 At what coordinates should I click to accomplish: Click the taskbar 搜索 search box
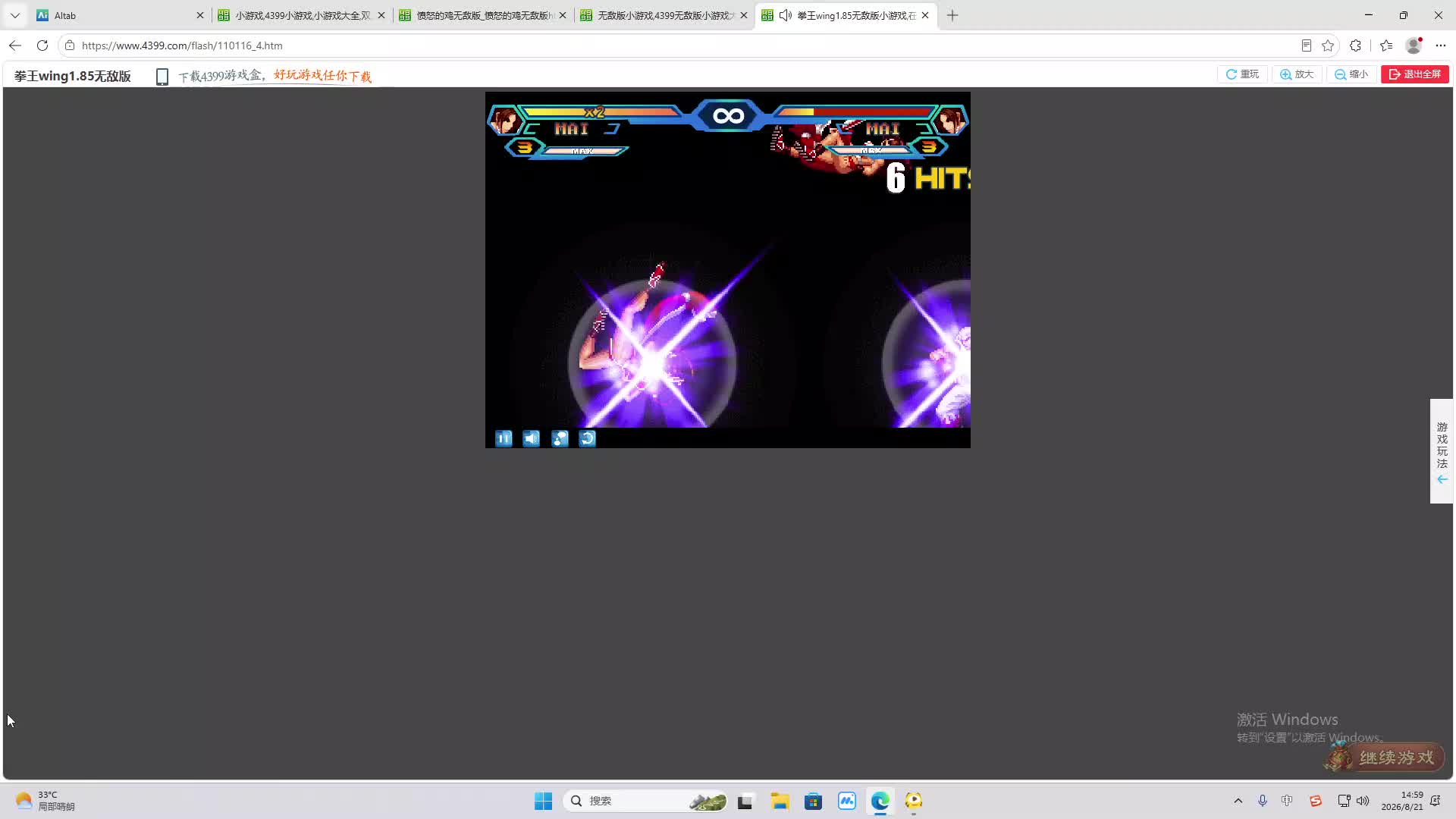(645, 801)
